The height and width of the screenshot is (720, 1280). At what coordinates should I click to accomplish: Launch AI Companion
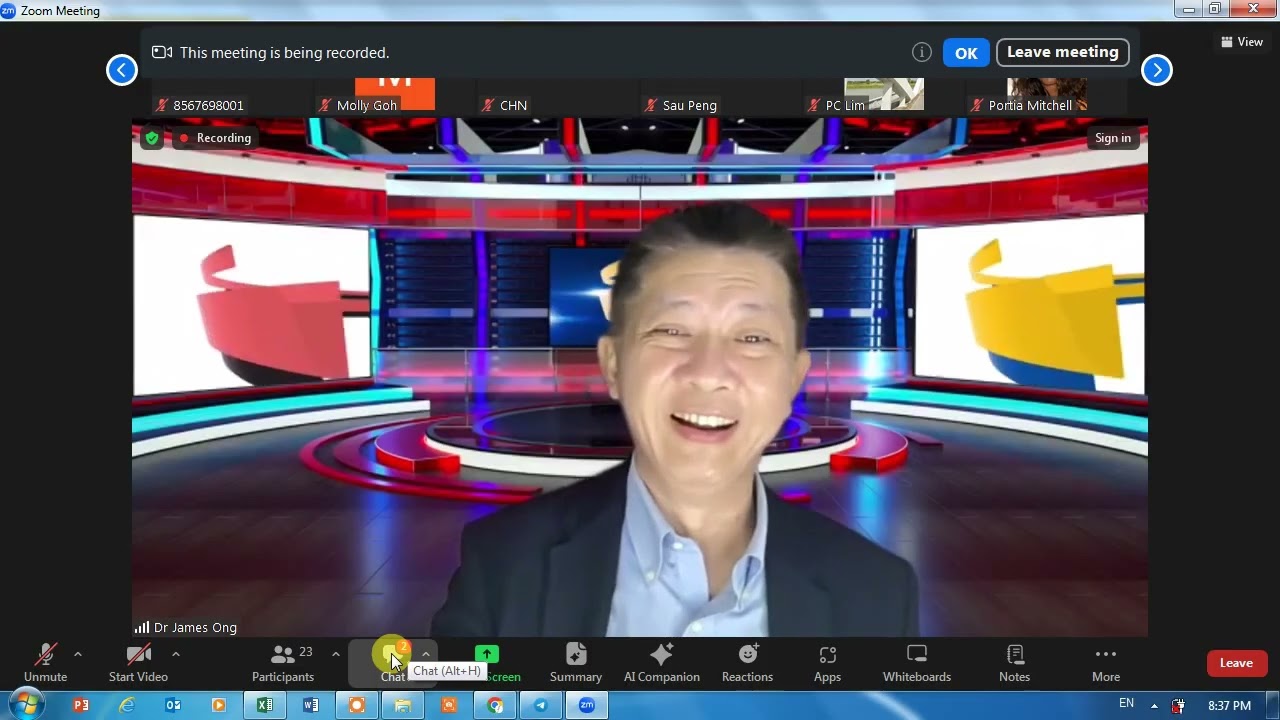click(661, 663)
